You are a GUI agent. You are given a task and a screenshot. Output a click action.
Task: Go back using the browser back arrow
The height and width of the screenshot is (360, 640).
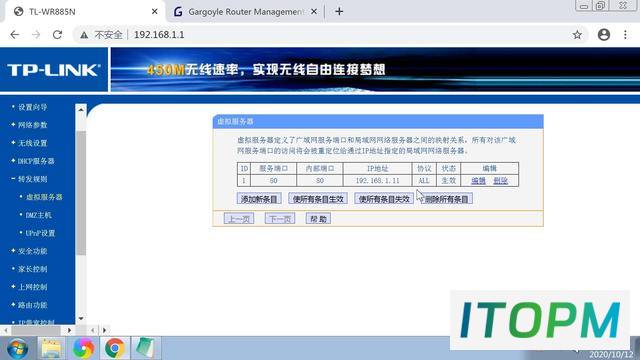coord(15,35)
